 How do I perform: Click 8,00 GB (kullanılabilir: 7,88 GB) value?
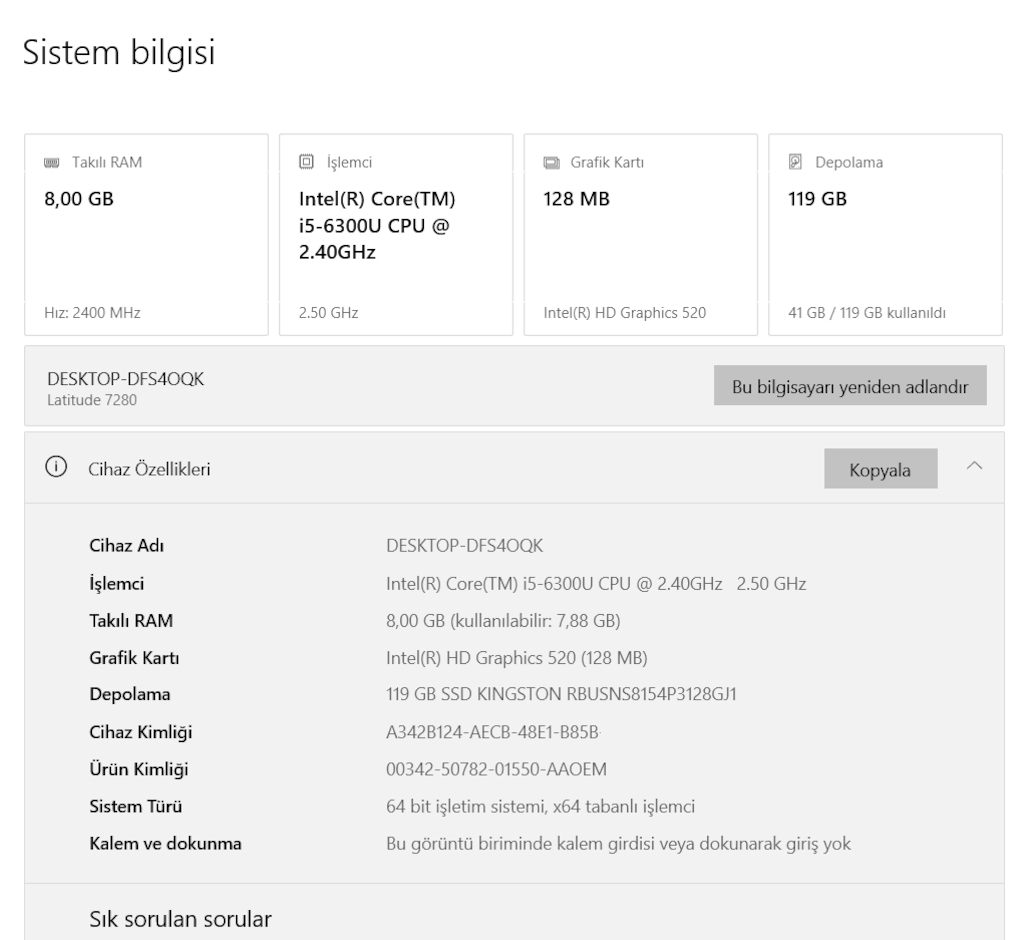503,621
